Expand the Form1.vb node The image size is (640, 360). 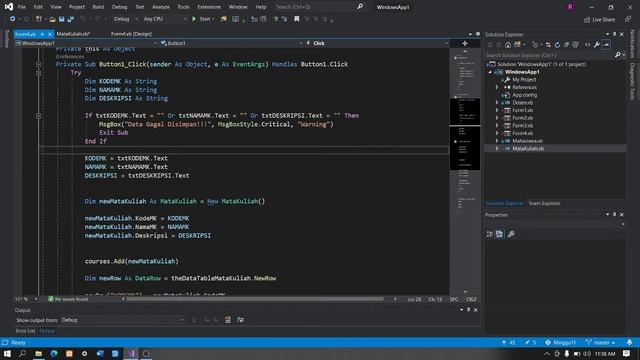[x=497, y=110]
